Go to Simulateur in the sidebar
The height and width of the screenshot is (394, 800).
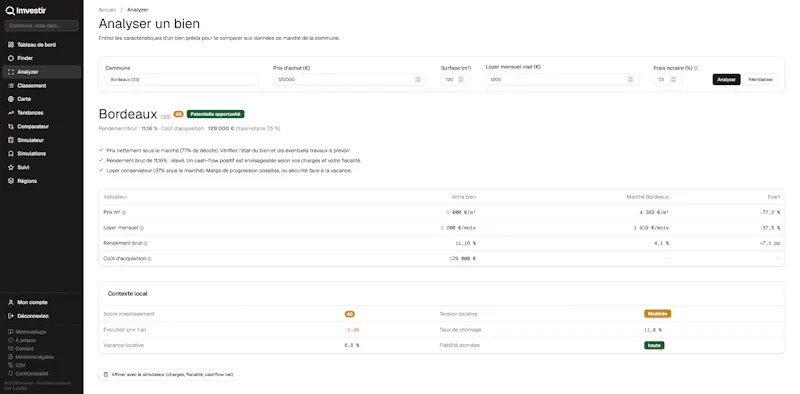41,140
